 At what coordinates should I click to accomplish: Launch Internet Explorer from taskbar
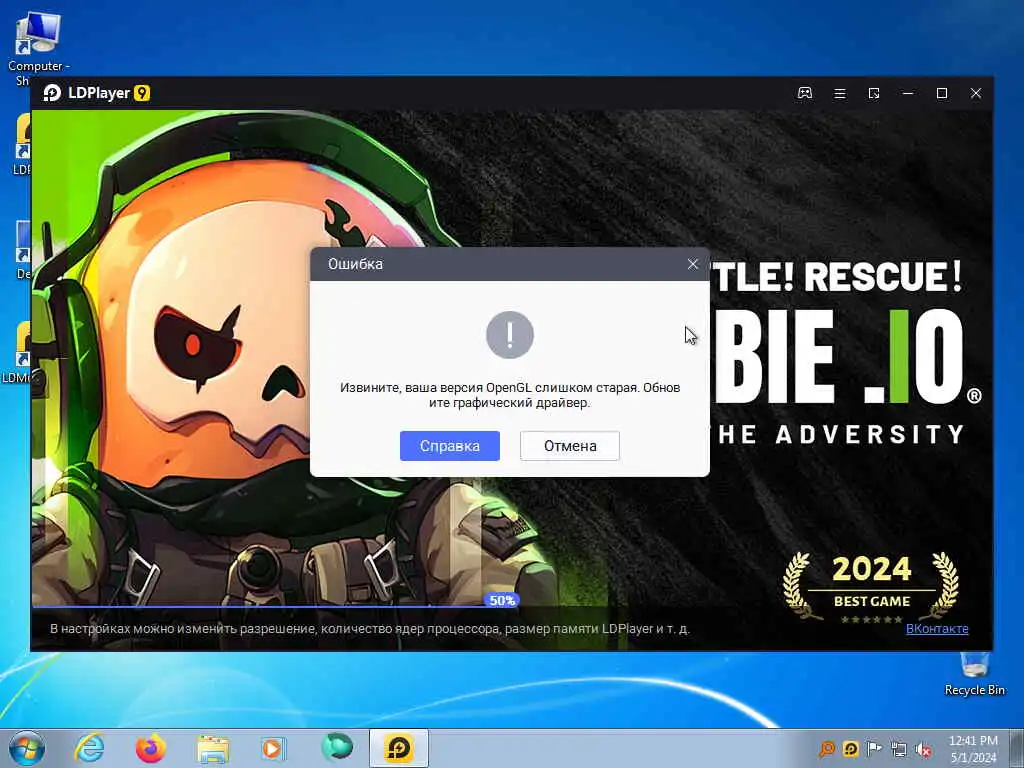tap(89, 748)
